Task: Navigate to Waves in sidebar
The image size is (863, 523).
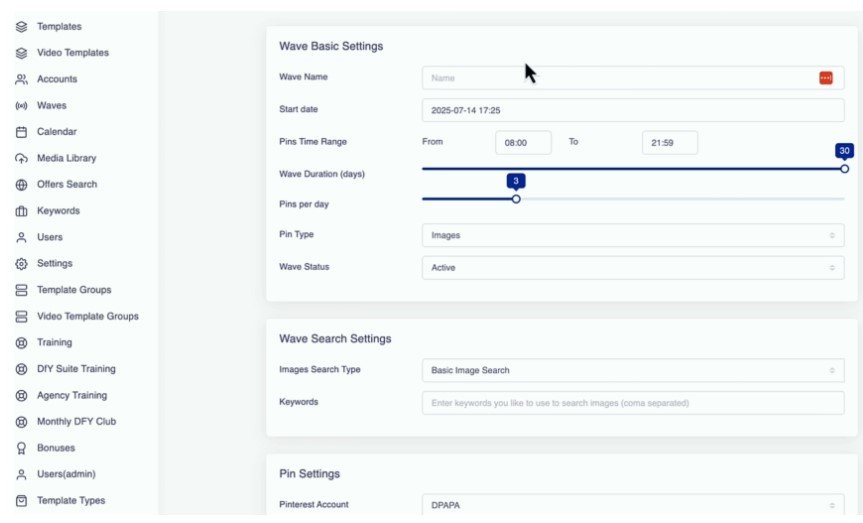Action: pos(51,106)
